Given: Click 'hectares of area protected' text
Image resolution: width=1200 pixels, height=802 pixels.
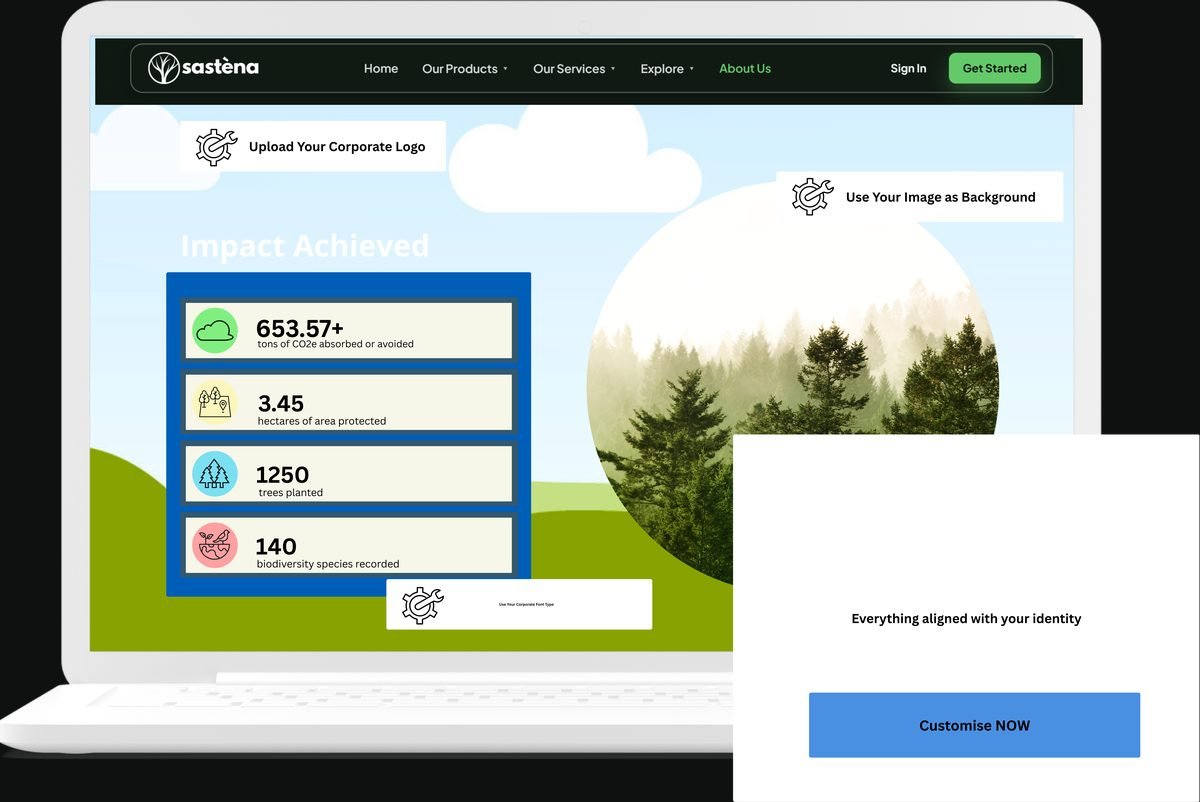Looking at the screenshot, I should (322, 421).
